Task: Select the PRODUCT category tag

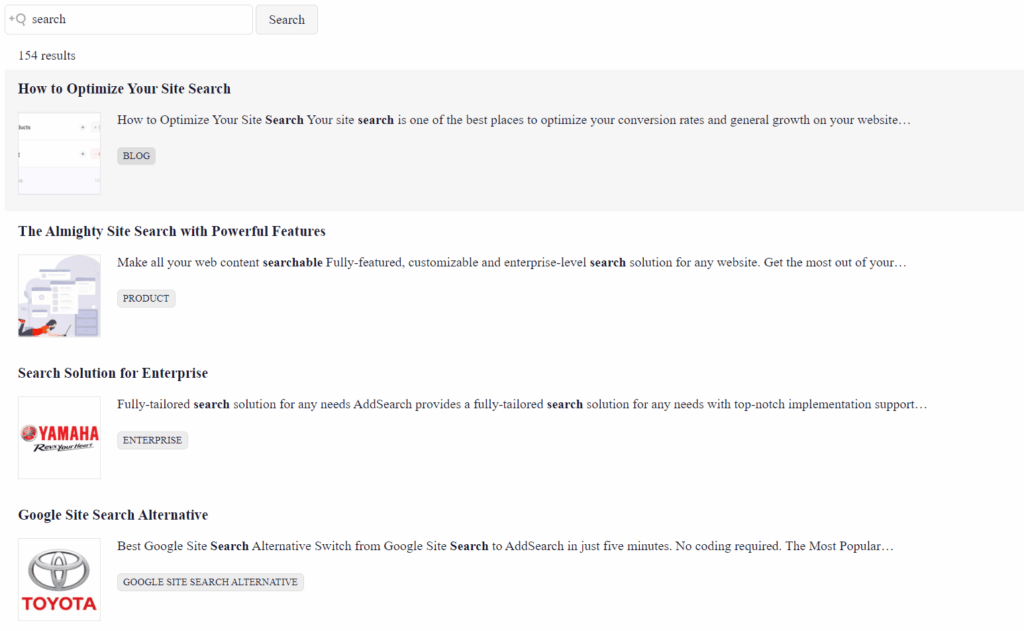Action: 146,298
